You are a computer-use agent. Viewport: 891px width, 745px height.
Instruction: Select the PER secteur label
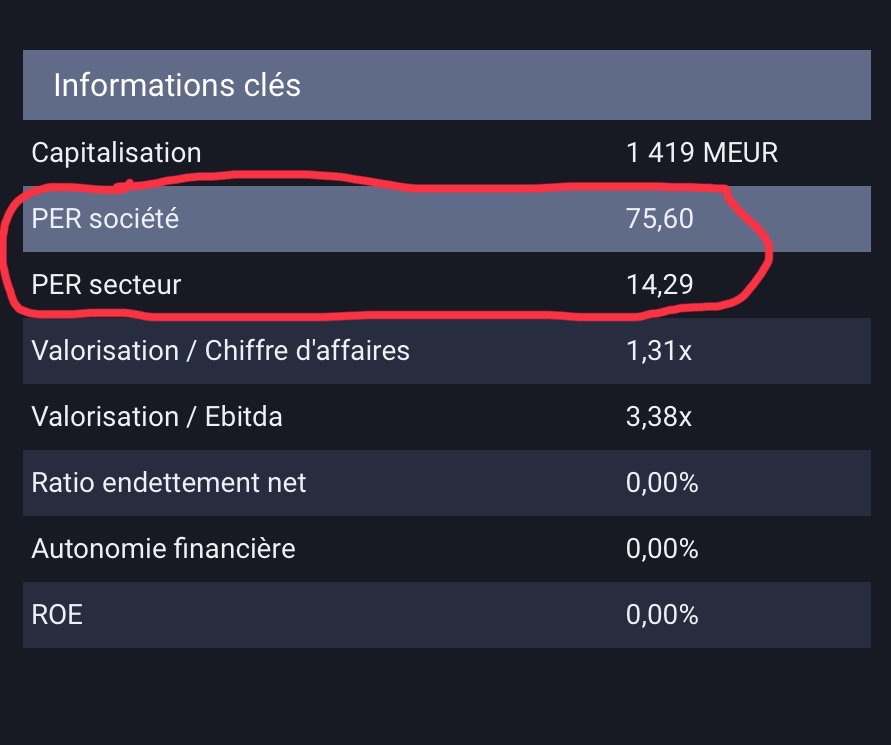click(106, 285)
